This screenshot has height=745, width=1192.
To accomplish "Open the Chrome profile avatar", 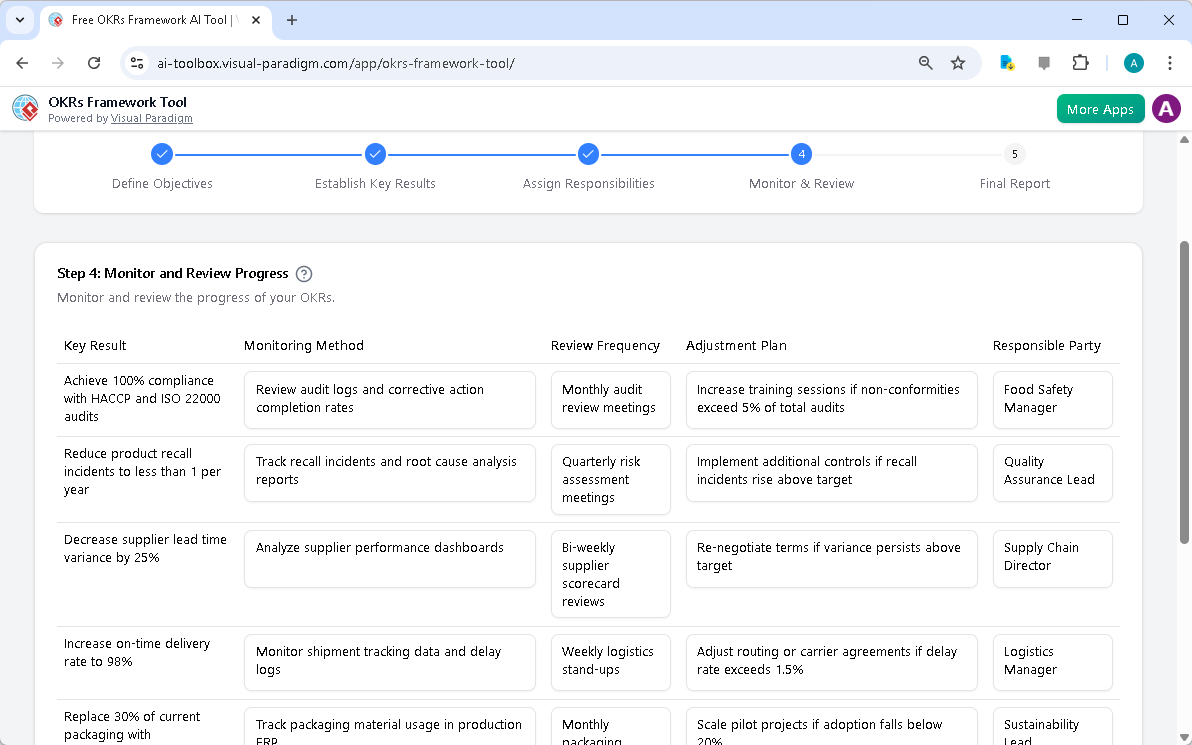I will (x=1133, y=62).
